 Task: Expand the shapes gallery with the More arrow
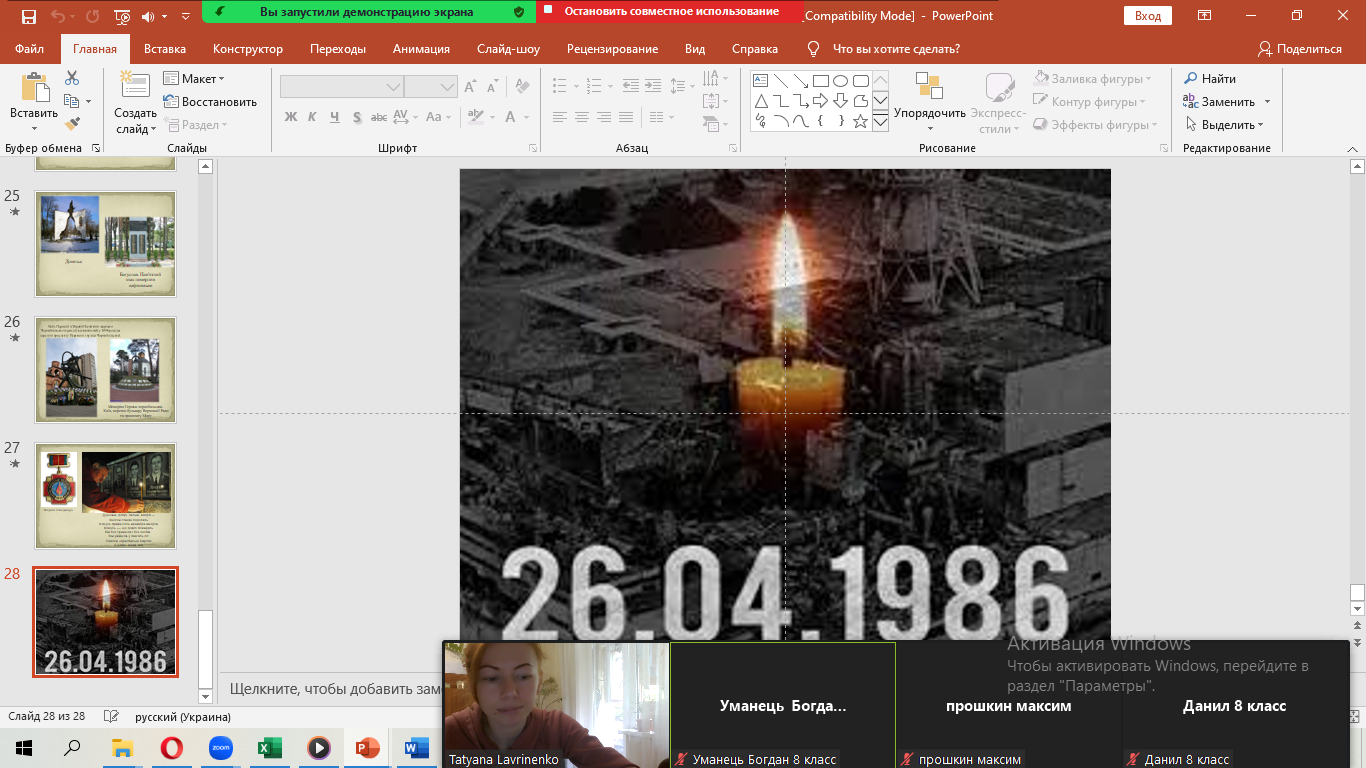click(x=880, y=122)
